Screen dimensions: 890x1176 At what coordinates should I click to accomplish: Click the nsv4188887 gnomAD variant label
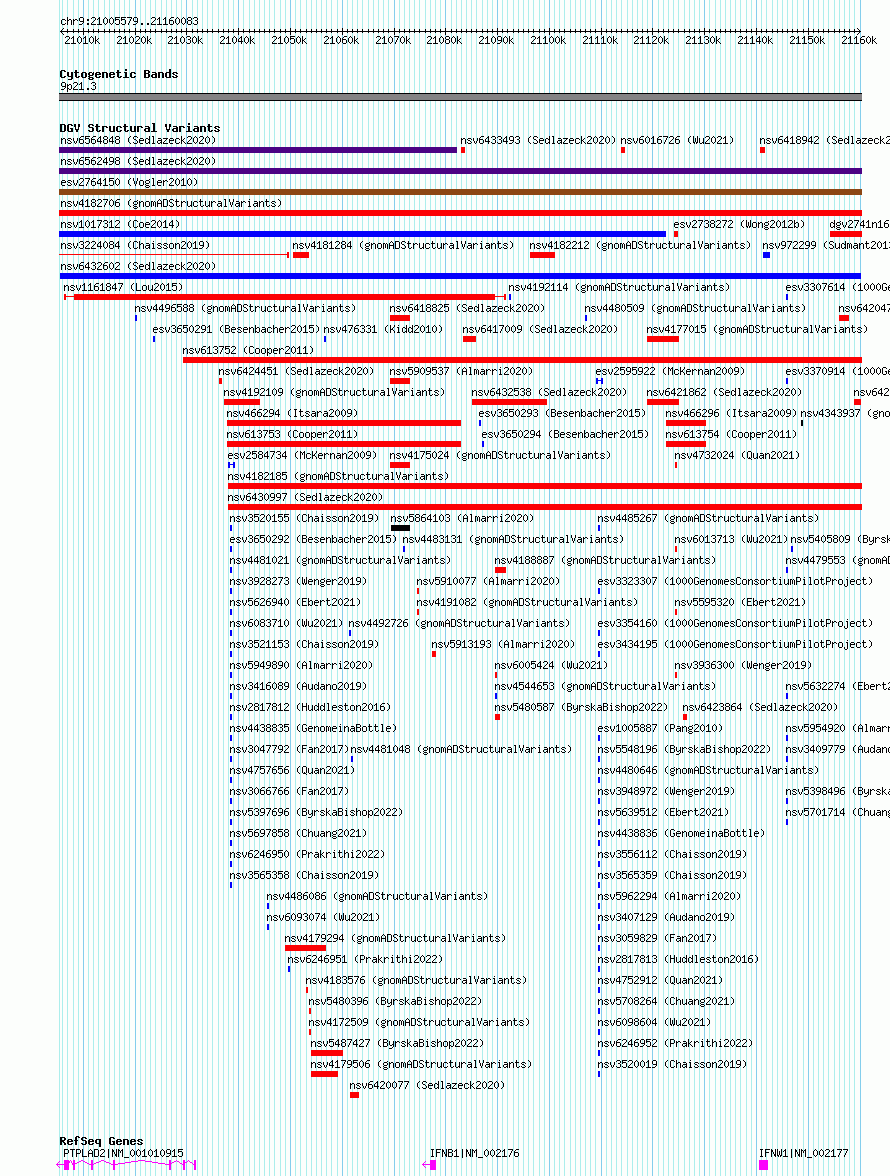click(605, 560)
